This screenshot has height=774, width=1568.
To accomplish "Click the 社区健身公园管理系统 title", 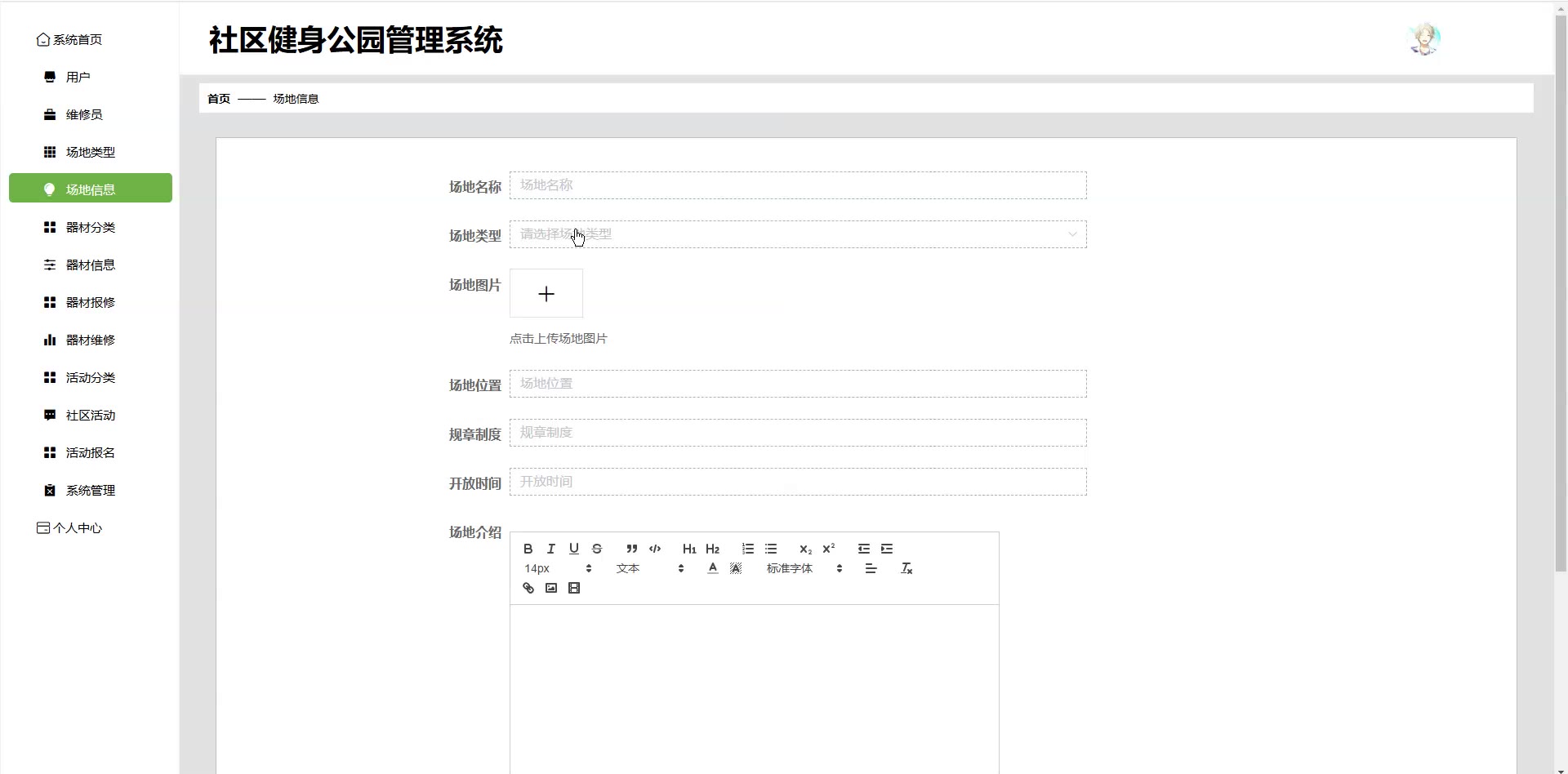I will coord(356,40).
